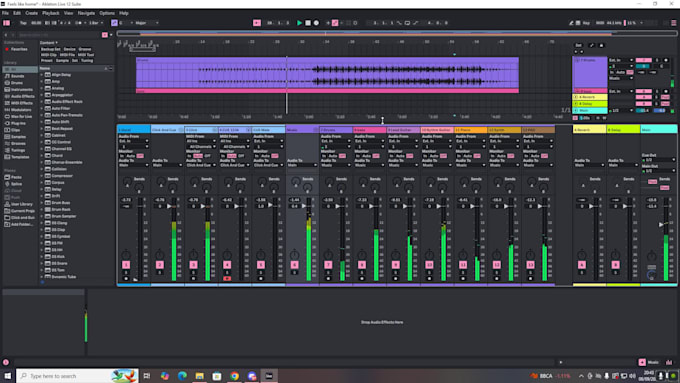Open the Plug-Ins browser category
The image size is (680, 383).
18,123
